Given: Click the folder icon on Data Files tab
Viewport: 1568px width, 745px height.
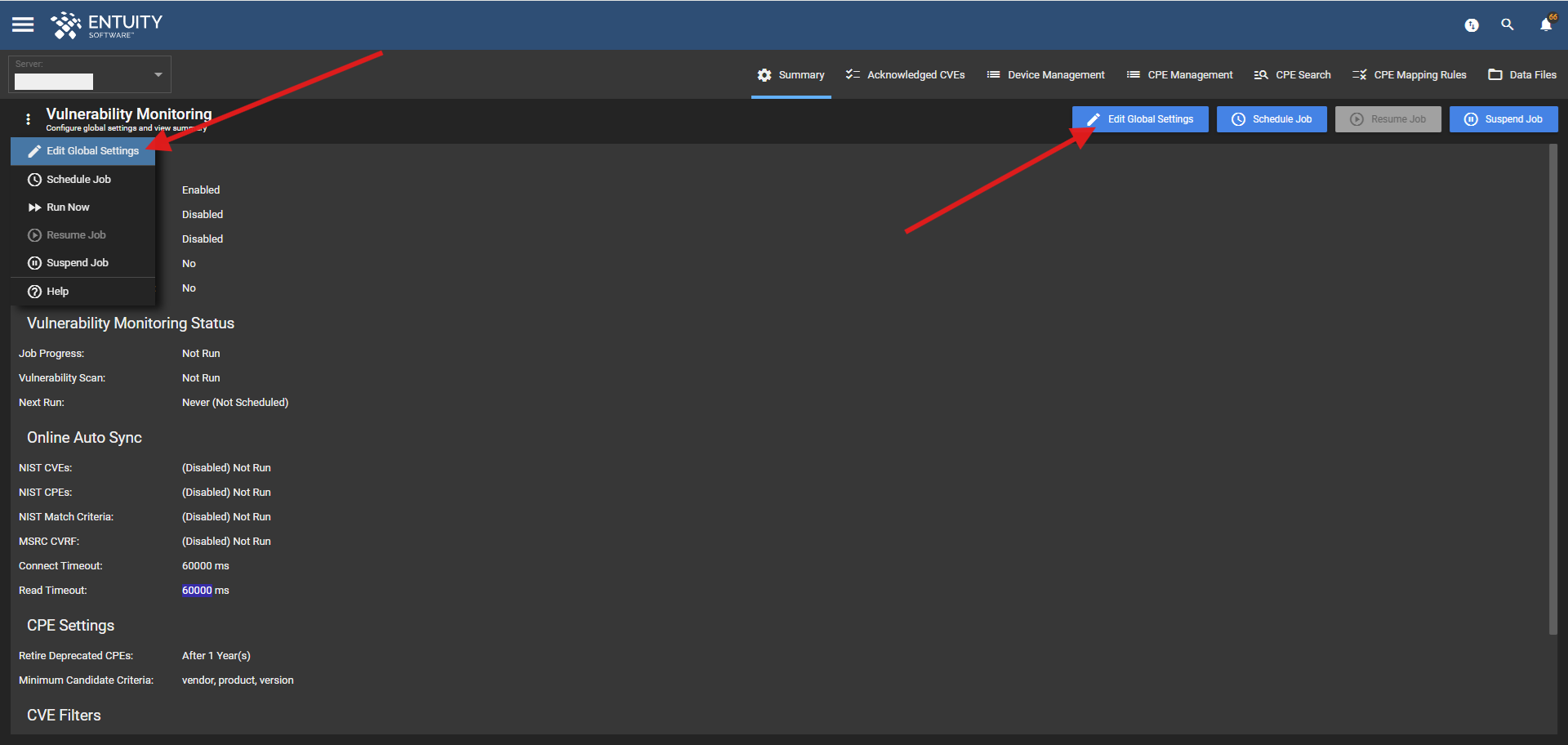Looking at the screenshot, I should pos(1495,74).
